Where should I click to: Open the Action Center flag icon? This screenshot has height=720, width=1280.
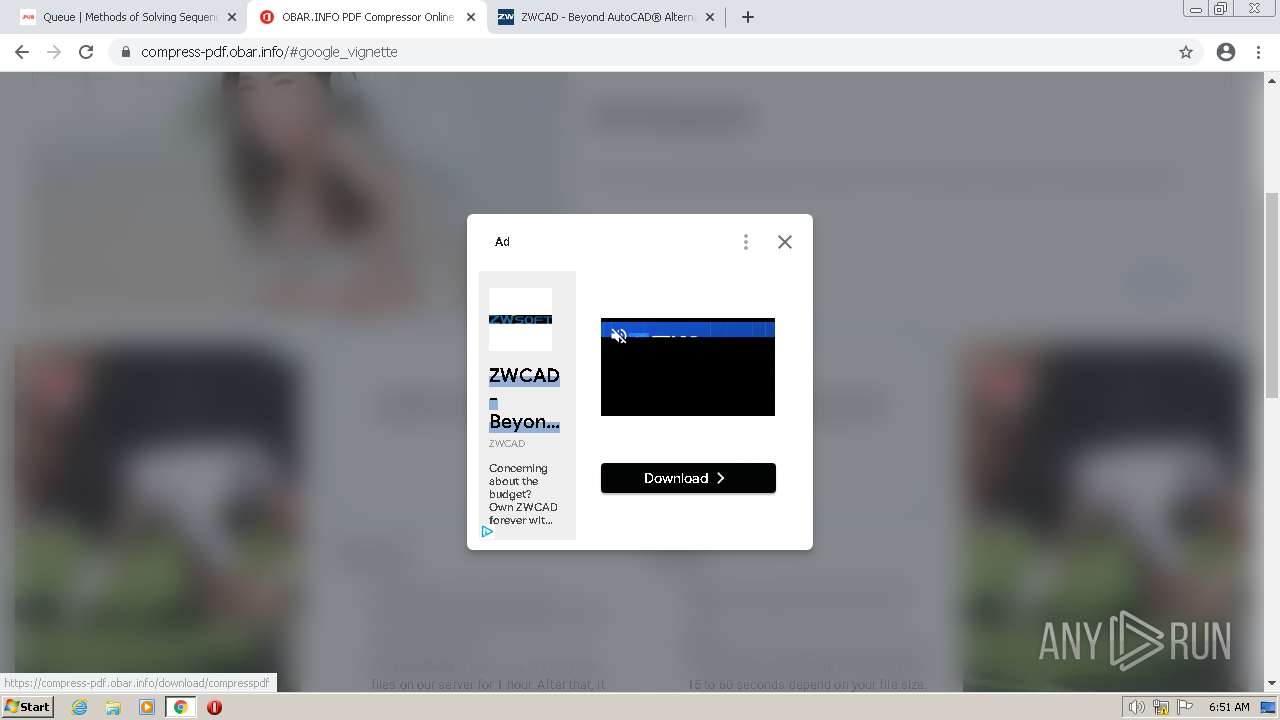point(1186,707)
